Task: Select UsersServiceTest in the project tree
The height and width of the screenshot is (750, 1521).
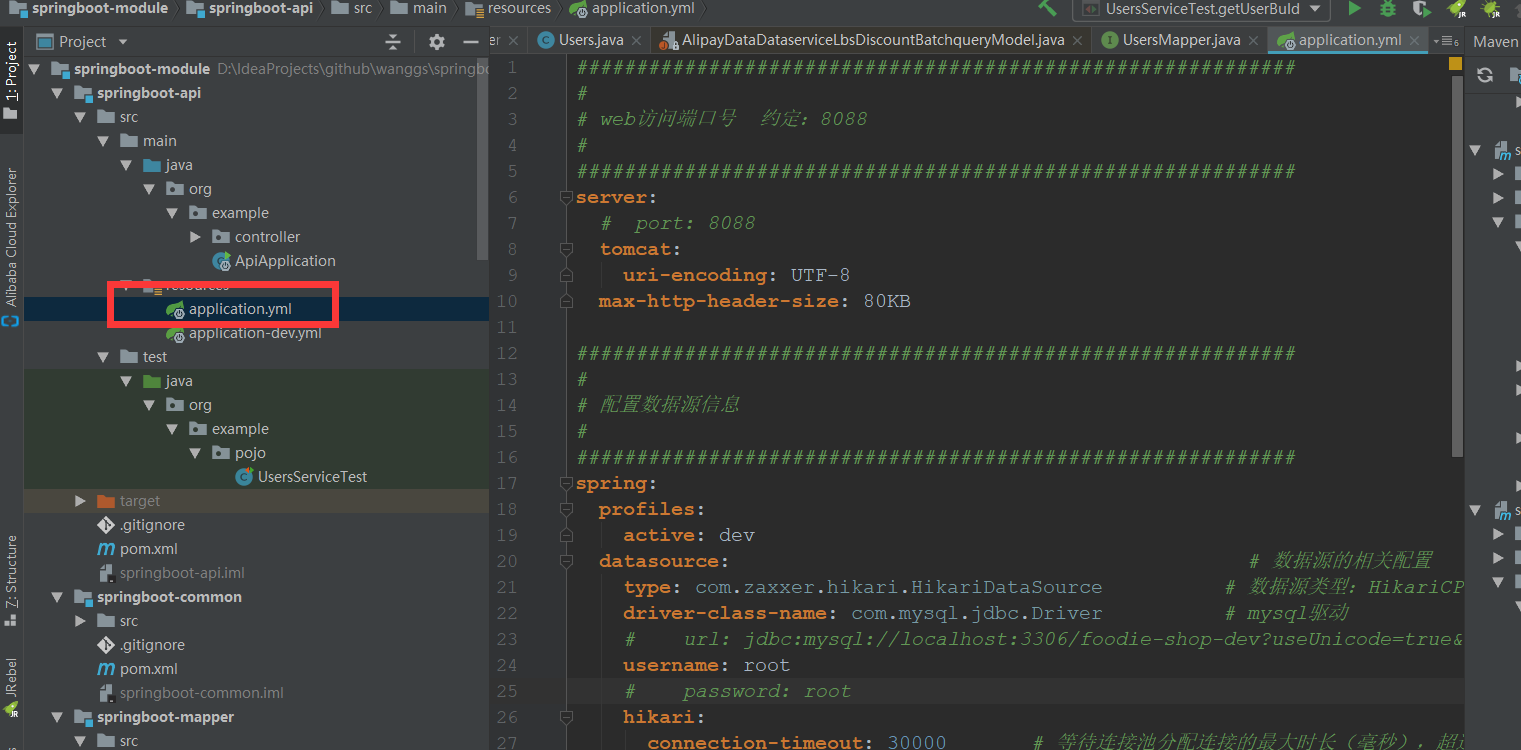Action: pyautogui.click(x=301, y=477)
